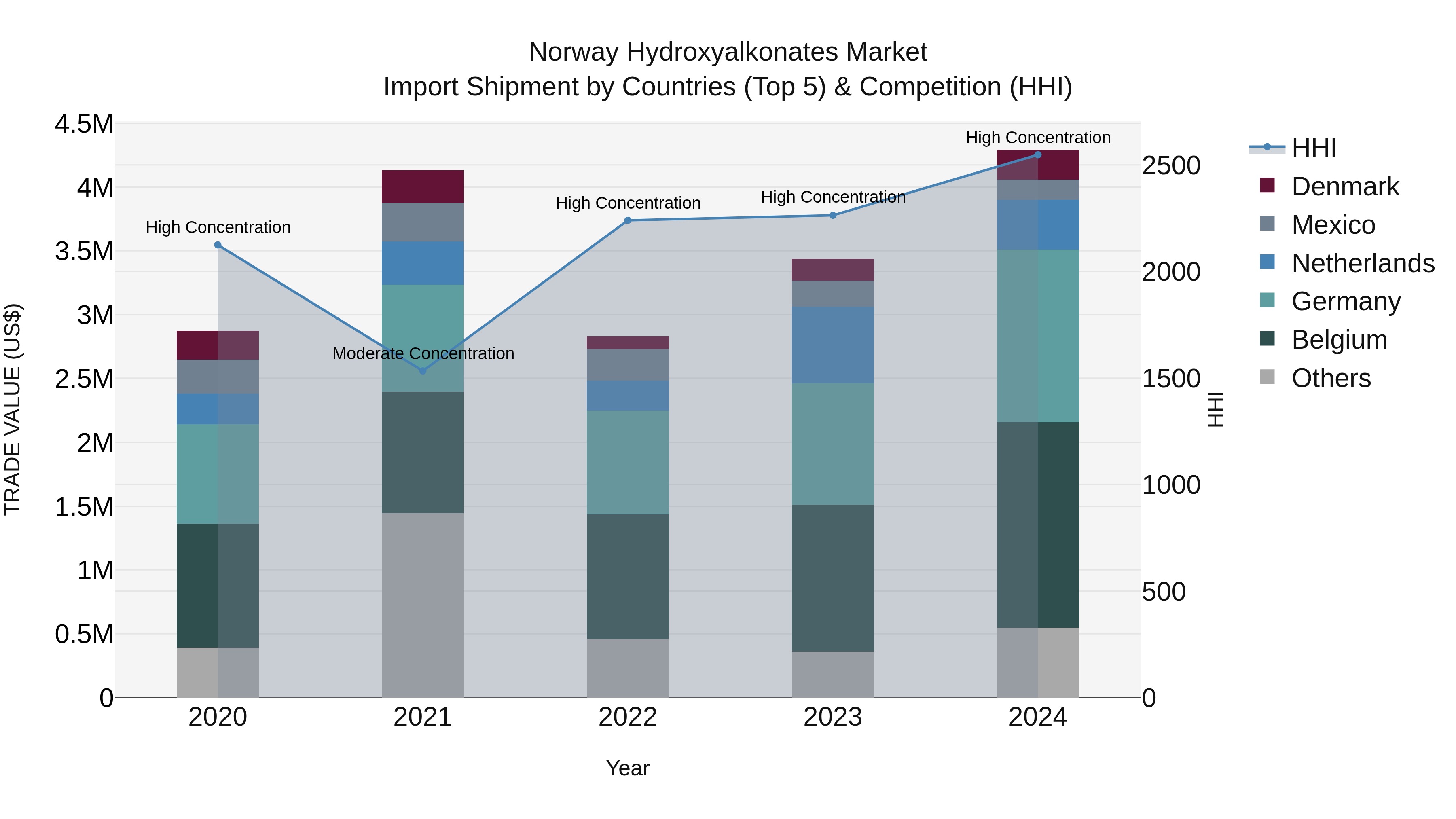Click the 2500 HHI axis tick label
This screenshot has width=1456, height=819.
tap(1171, 165)
